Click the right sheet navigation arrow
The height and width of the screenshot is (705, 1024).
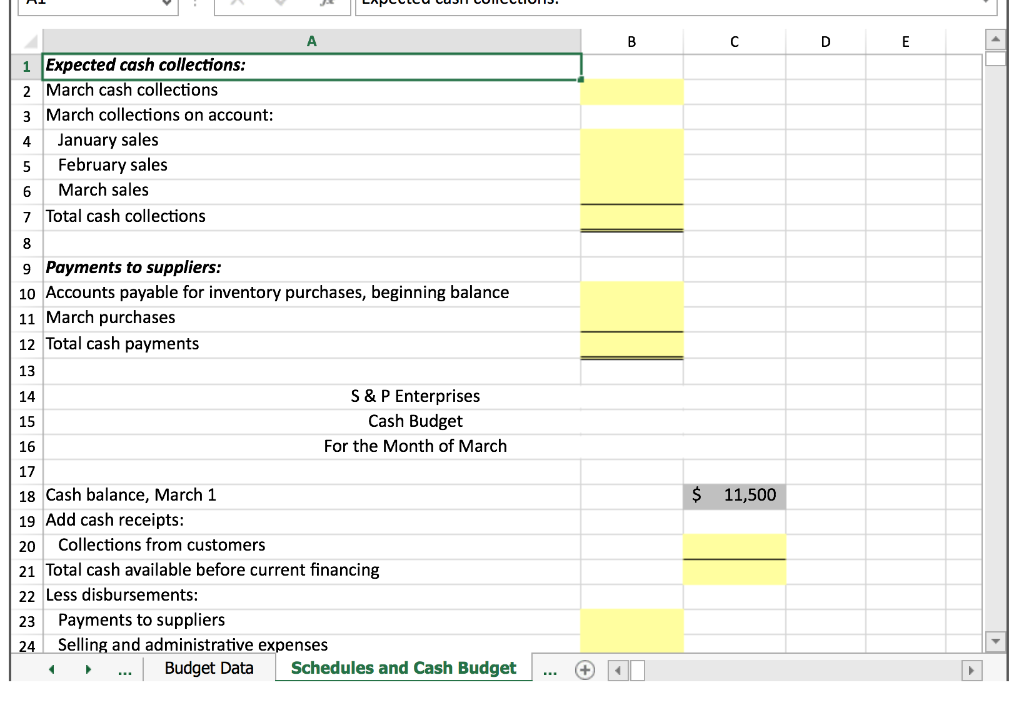pos(88,669)
